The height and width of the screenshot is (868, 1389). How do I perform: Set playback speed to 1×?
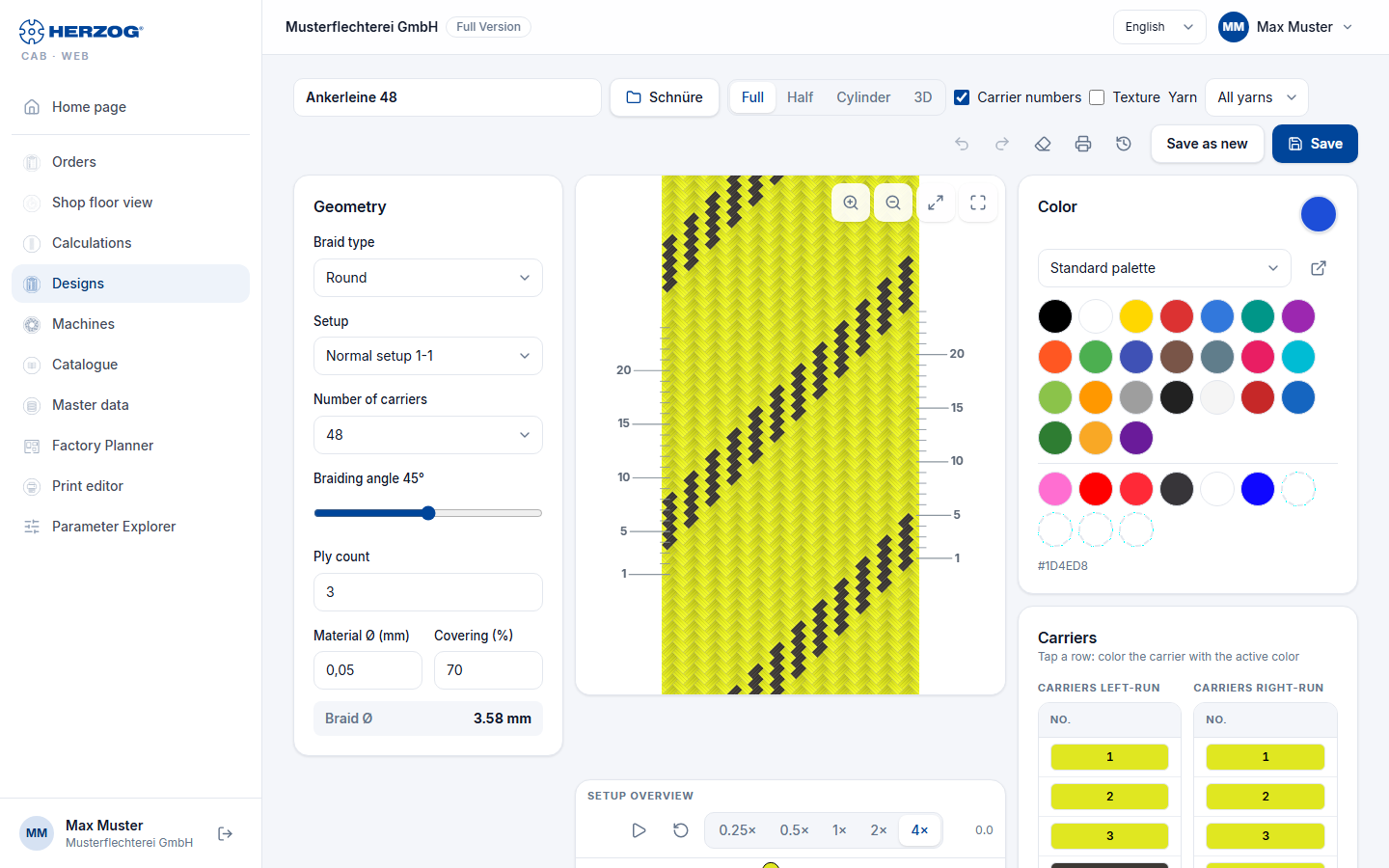839,830
